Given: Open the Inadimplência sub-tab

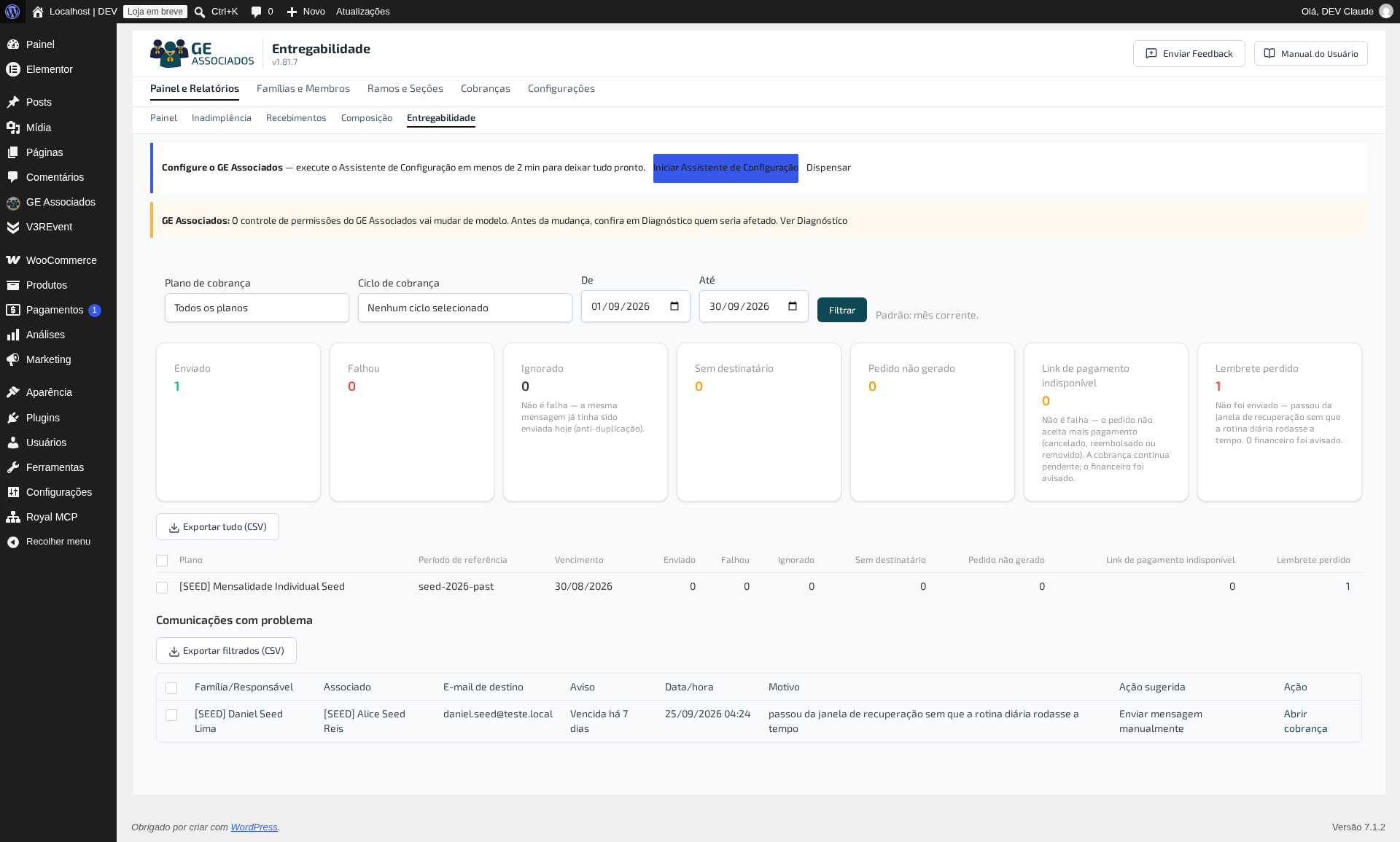Looking at the screenshot, I should pyautogui.click(x=222, y=117).
